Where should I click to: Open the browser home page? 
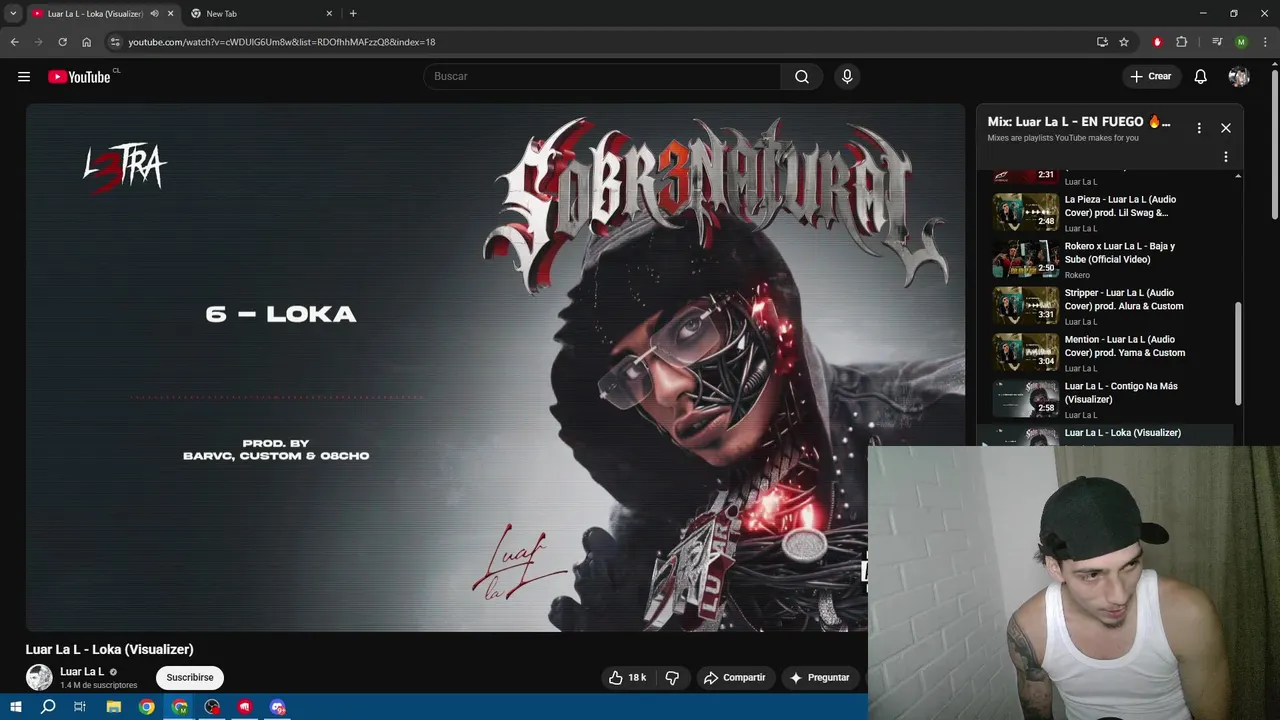pos(87,42)
